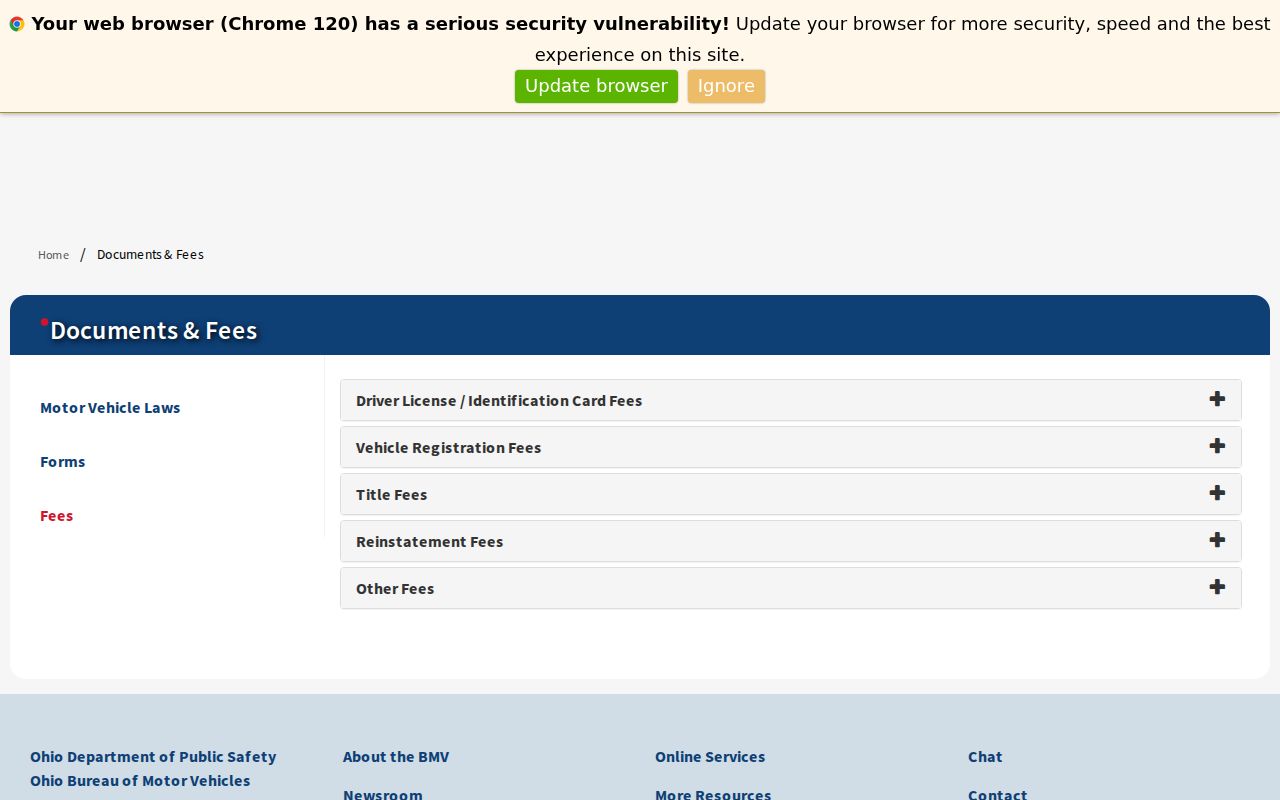
Task: Open the Ohio Department of Public Safety footer link
Action: 153,757
